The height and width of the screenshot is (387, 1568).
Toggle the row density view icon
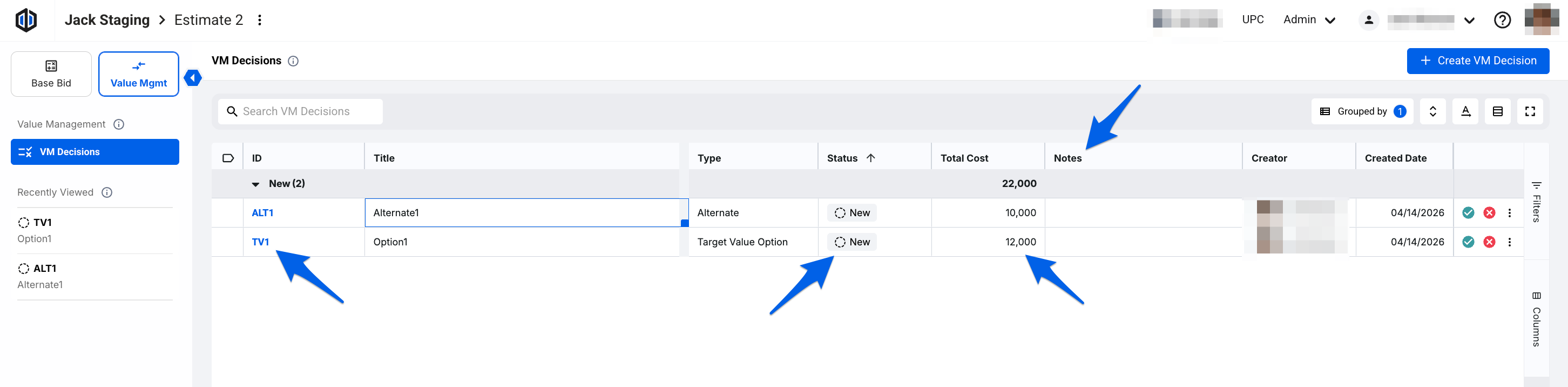pyautogui.click(x=1497, y=111)
